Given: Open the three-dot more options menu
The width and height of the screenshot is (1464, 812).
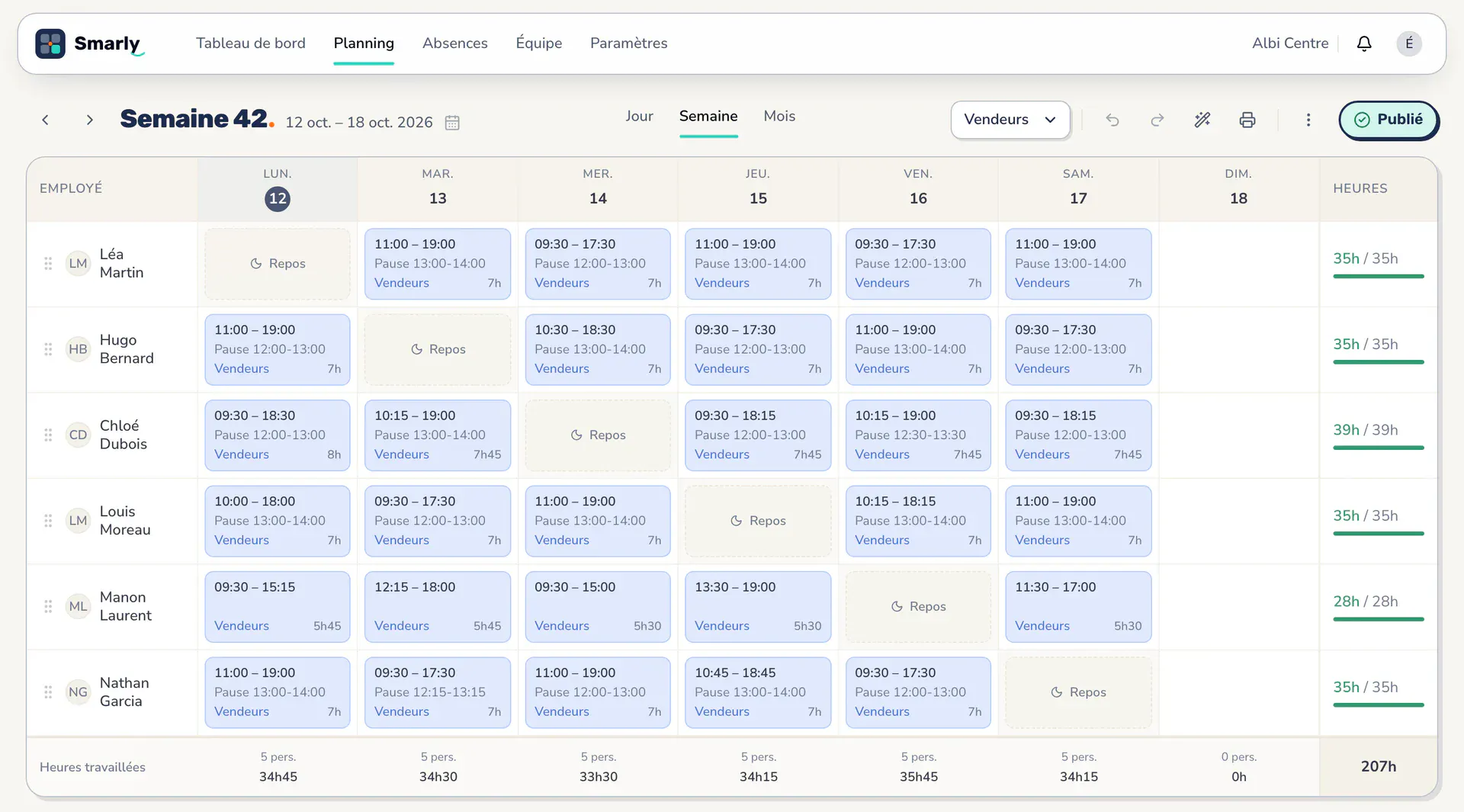Looking at the screenshot, I should 1308,120.
